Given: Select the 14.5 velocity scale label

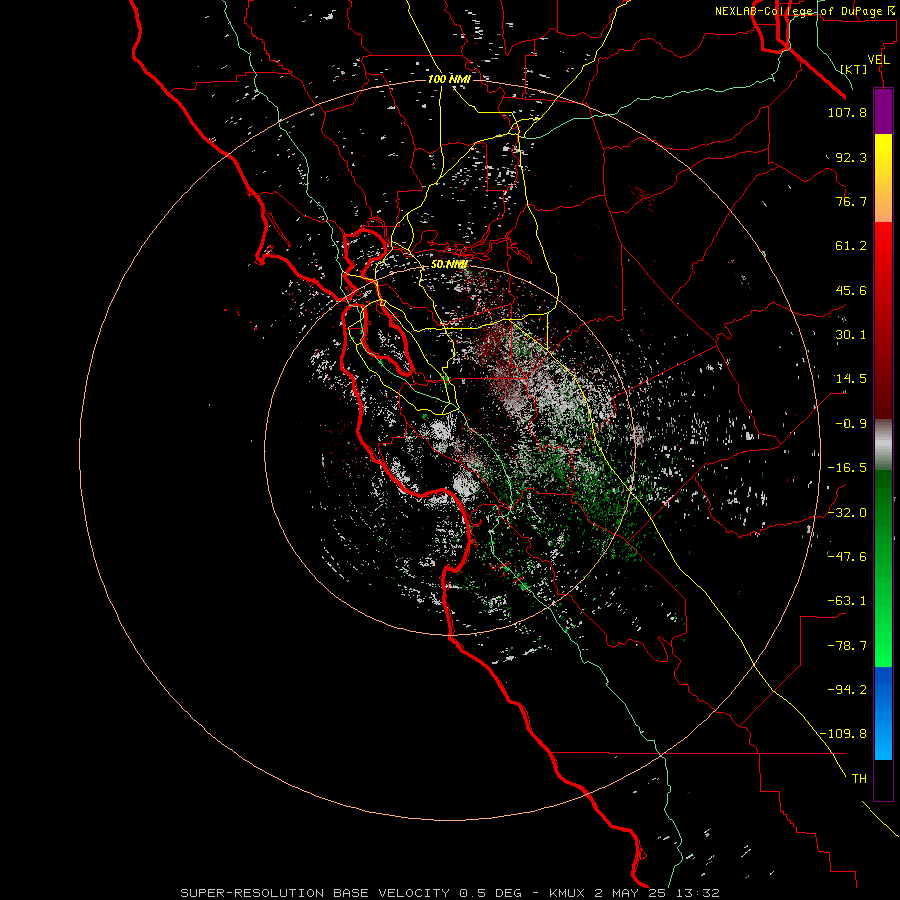Looking at the screenshot, I should tap(851, 379).
